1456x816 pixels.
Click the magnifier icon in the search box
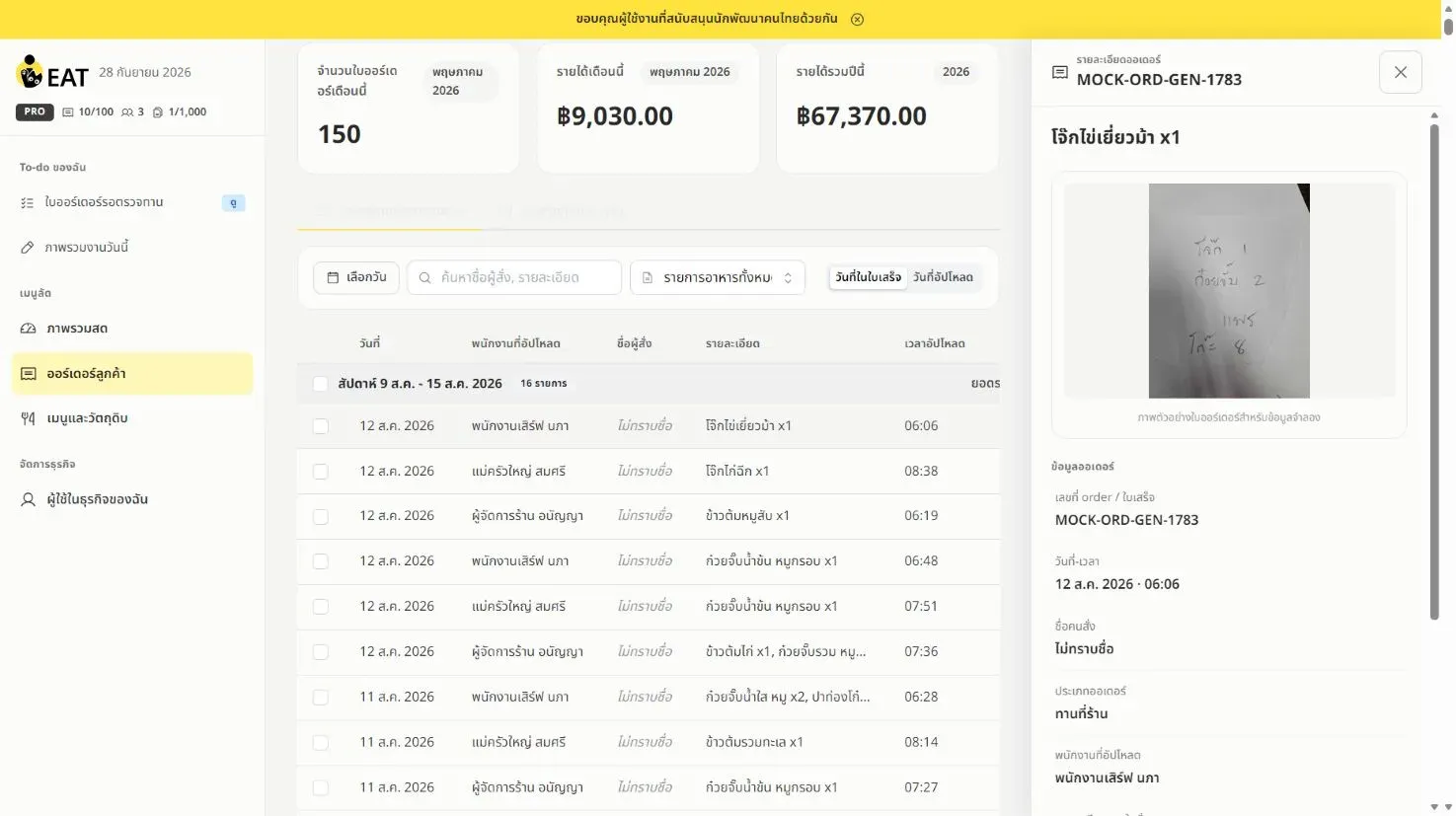424,277
